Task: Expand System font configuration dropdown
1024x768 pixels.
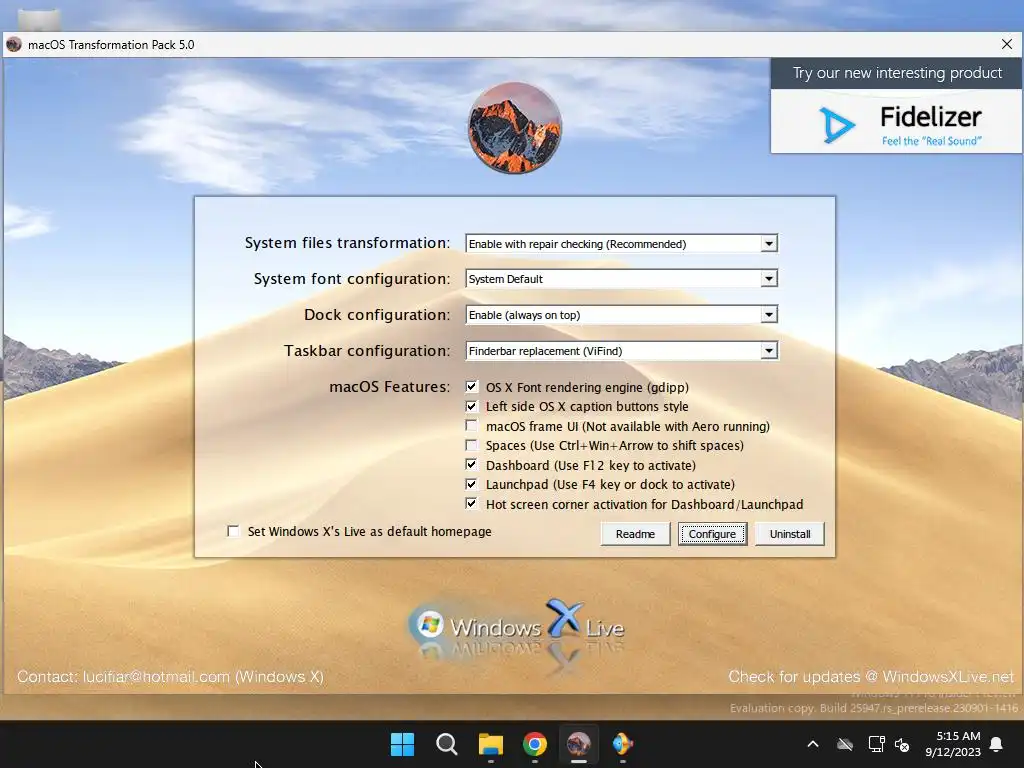Action: [x=769, y=279]
